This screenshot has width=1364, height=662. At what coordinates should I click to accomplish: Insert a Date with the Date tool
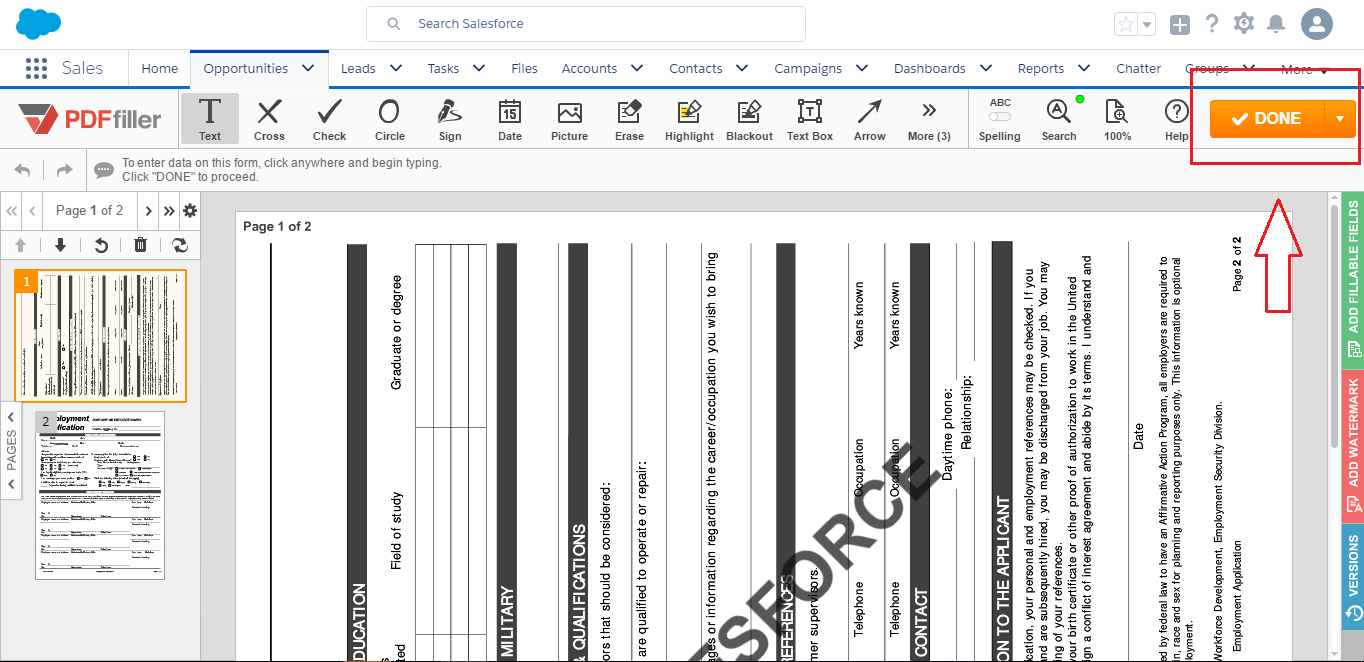(510, 118)
